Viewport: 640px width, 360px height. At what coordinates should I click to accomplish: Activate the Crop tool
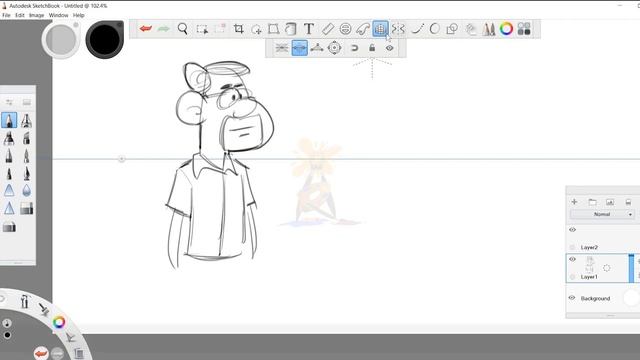point(238,29)
